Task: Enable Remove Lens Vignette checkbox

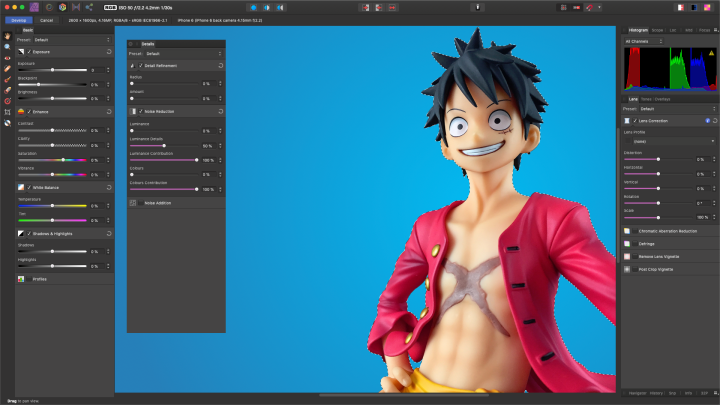Action: 635,257
